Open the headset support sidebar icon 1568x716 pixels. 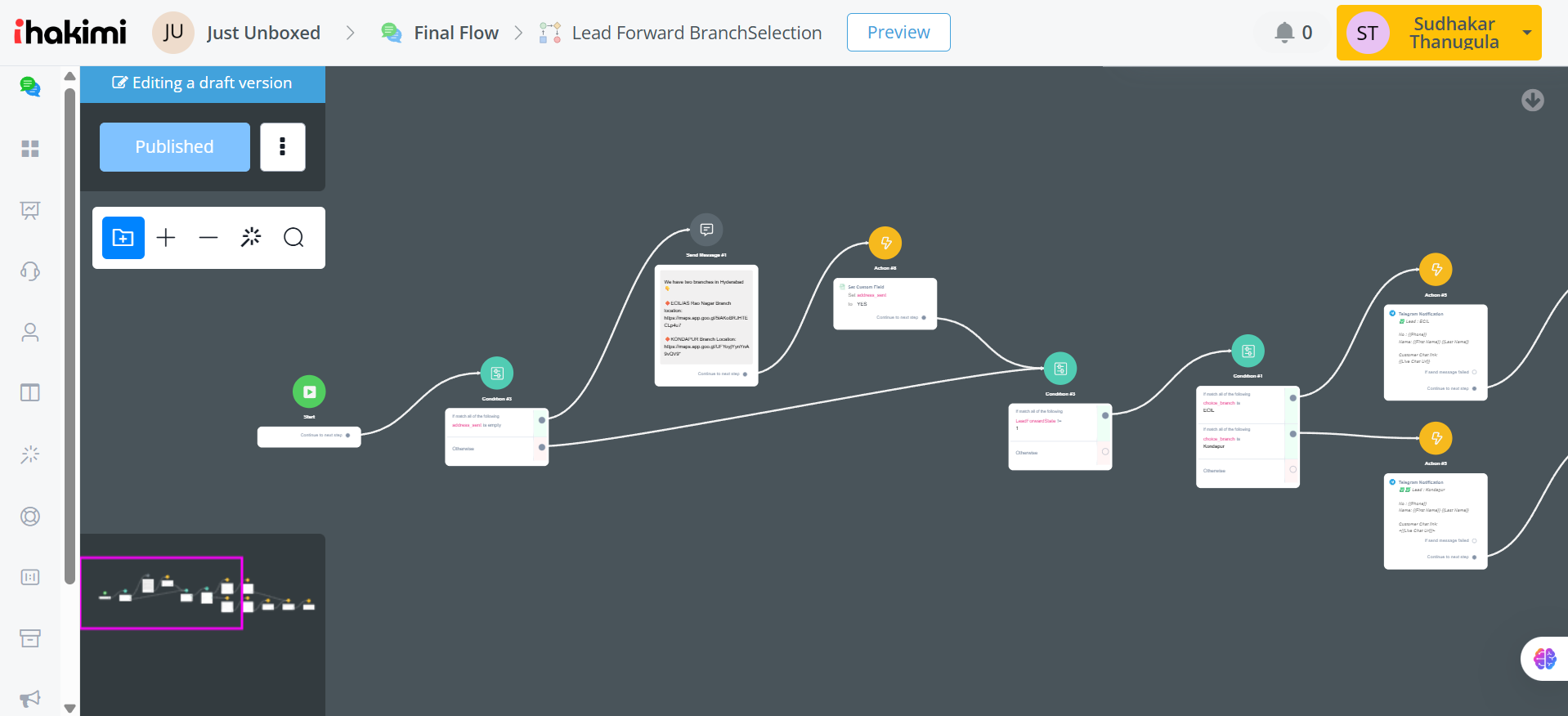click(30, 271)
